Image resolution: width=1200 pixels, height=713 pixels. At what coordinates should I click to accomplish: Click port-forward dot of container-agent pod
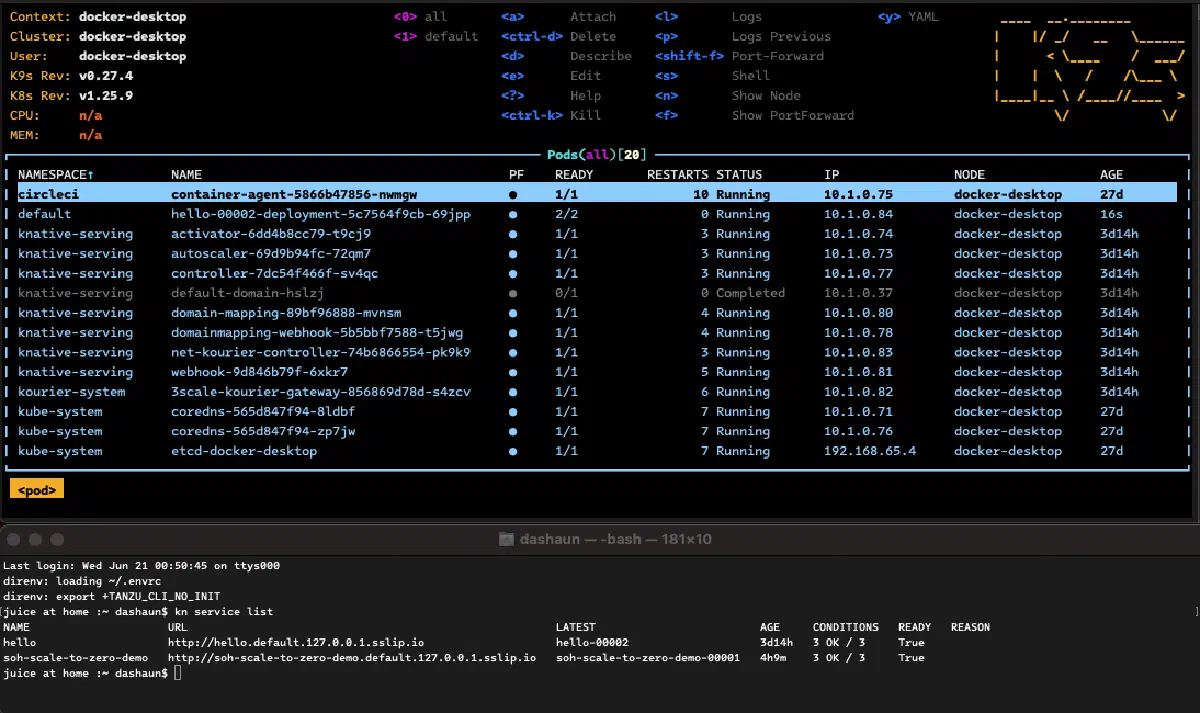coord(513,195)
